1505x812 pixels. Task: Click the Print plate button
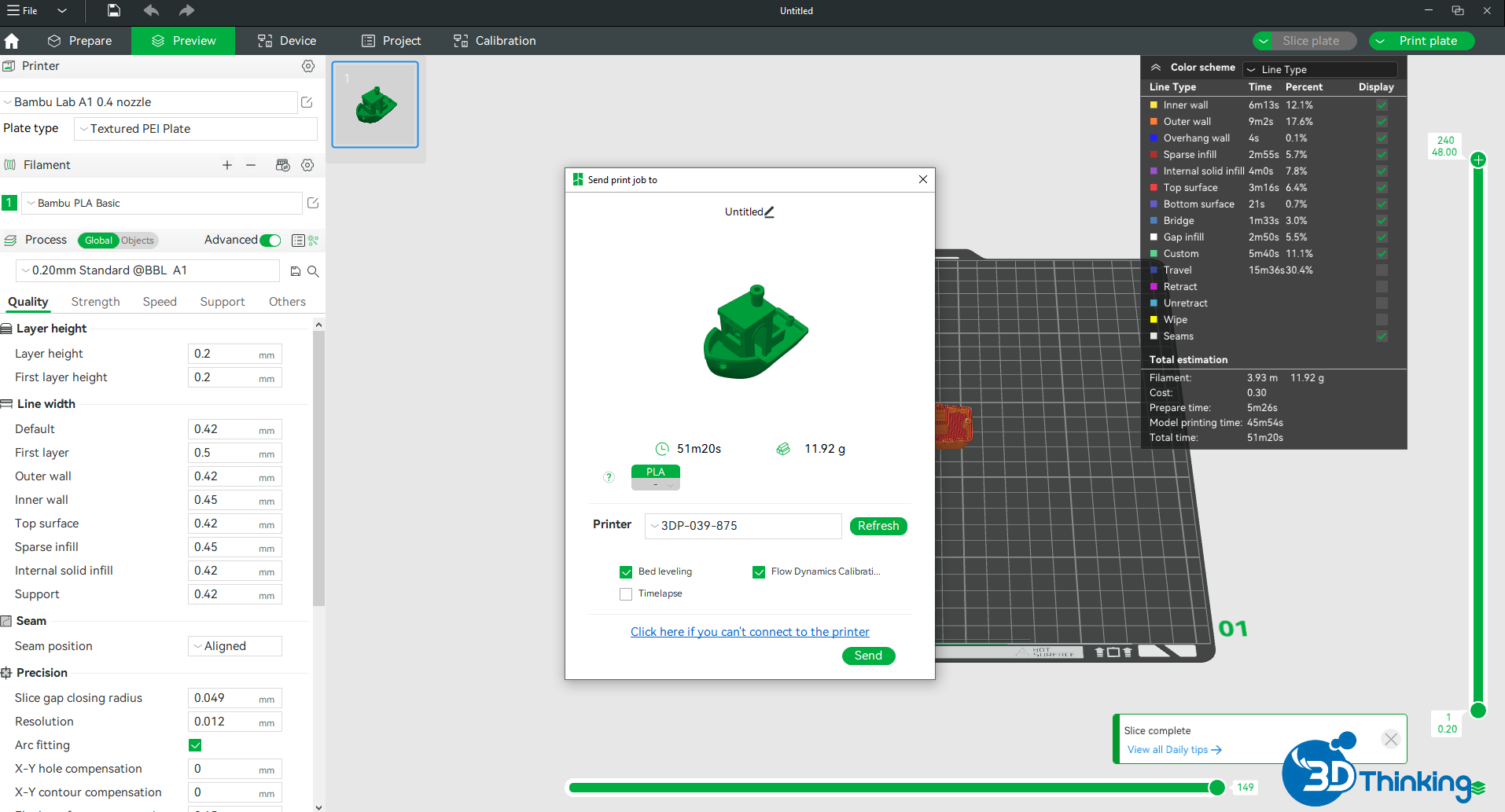point(1429,41)
